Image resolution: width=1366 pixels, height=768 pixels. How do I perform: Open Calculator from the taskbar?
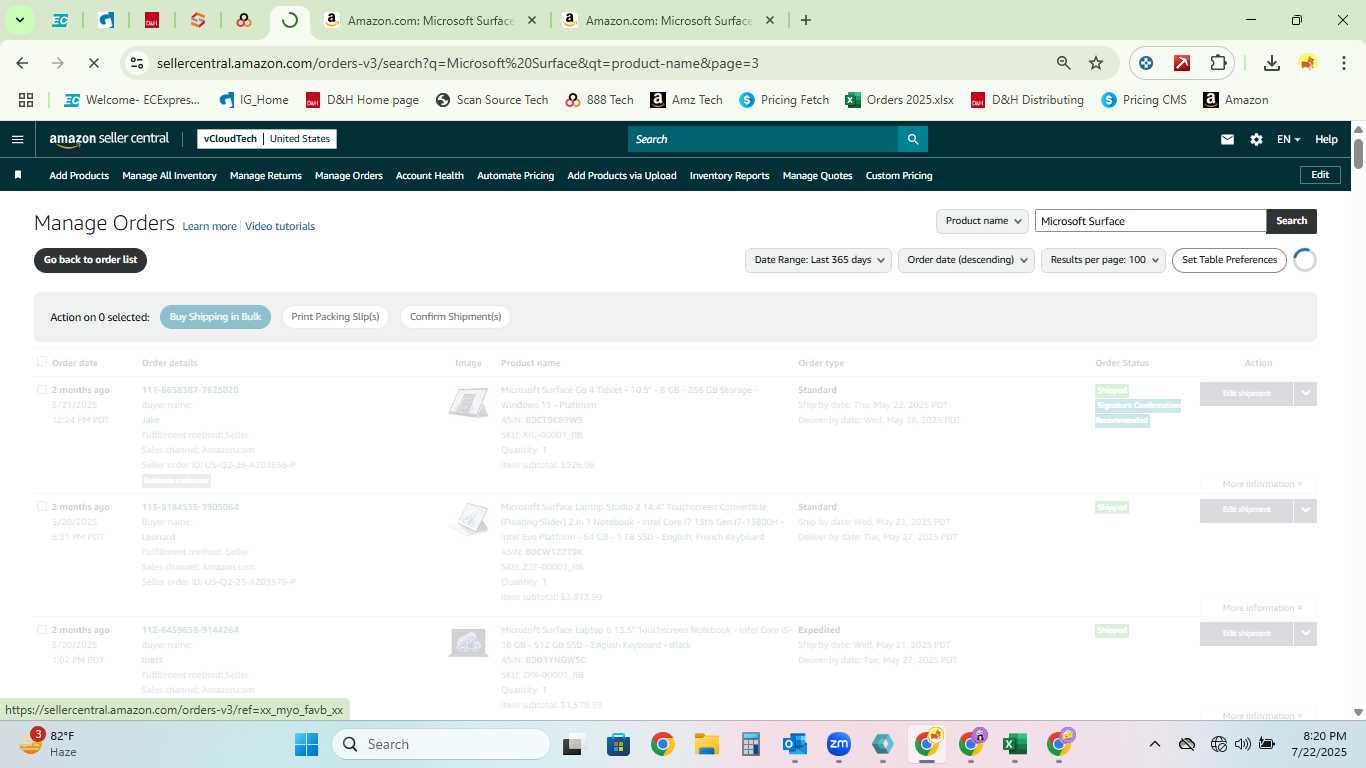pos(751,744)
